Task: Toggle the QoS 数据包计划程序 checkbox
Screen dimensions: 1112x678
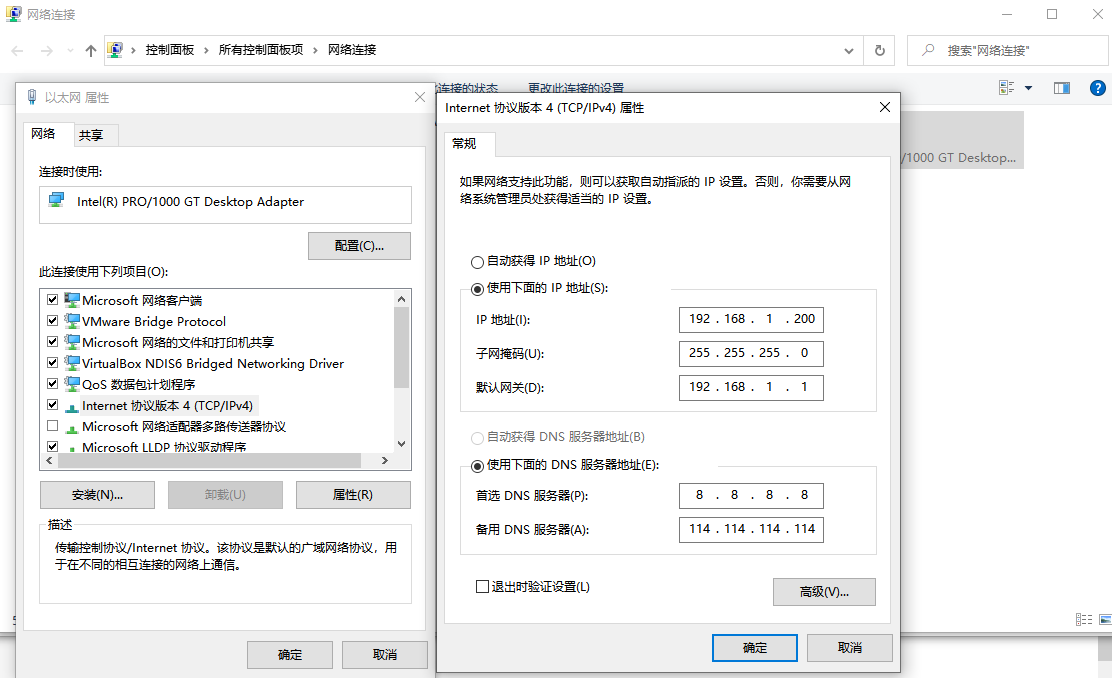Action: (x=52, y=384)
